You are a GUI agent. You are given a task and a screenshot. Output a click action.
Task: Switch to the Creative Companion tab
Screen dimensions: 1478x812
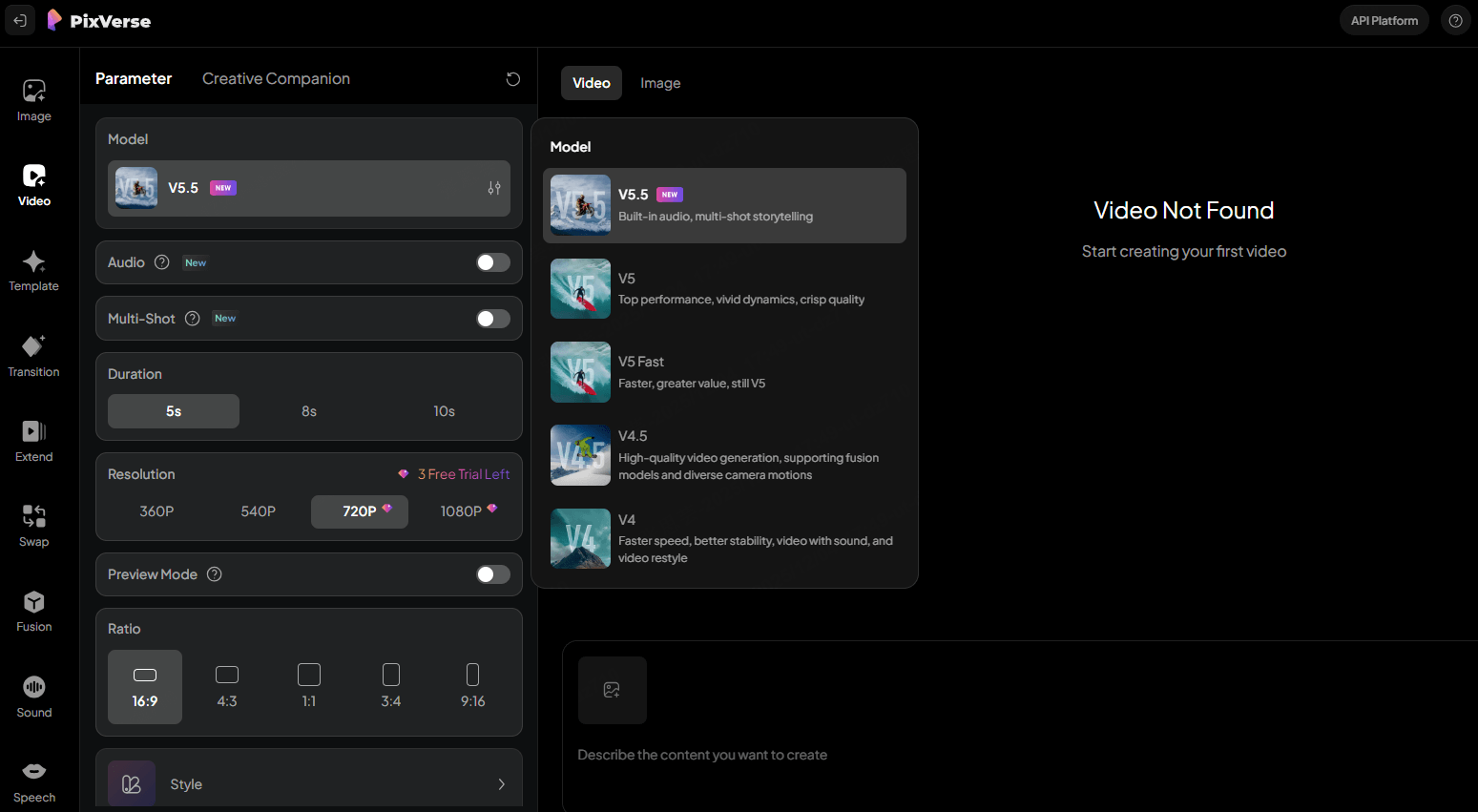[x=276, y=79]
